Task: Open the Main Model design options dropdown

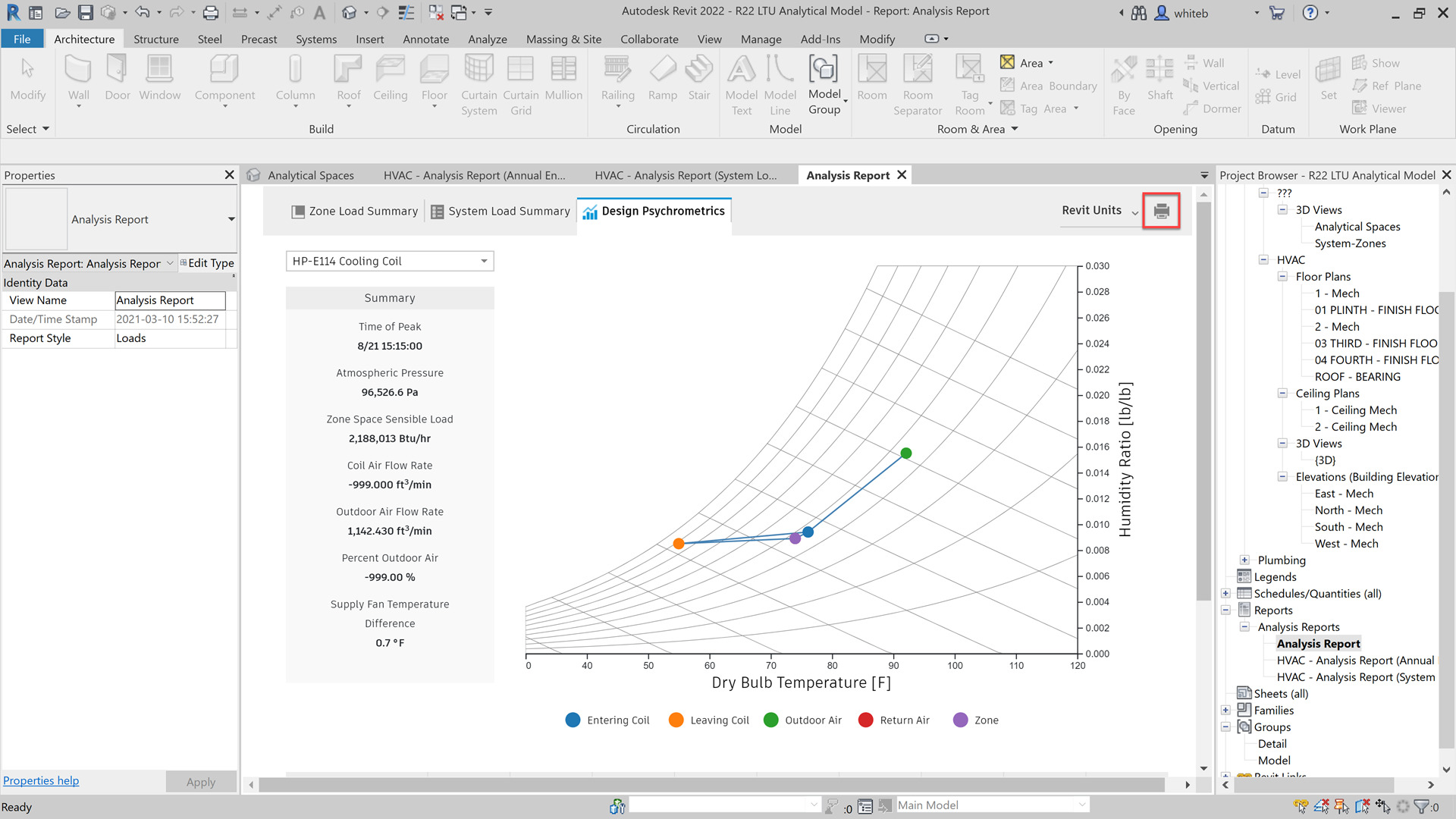Action: click(x=993, y=805)
